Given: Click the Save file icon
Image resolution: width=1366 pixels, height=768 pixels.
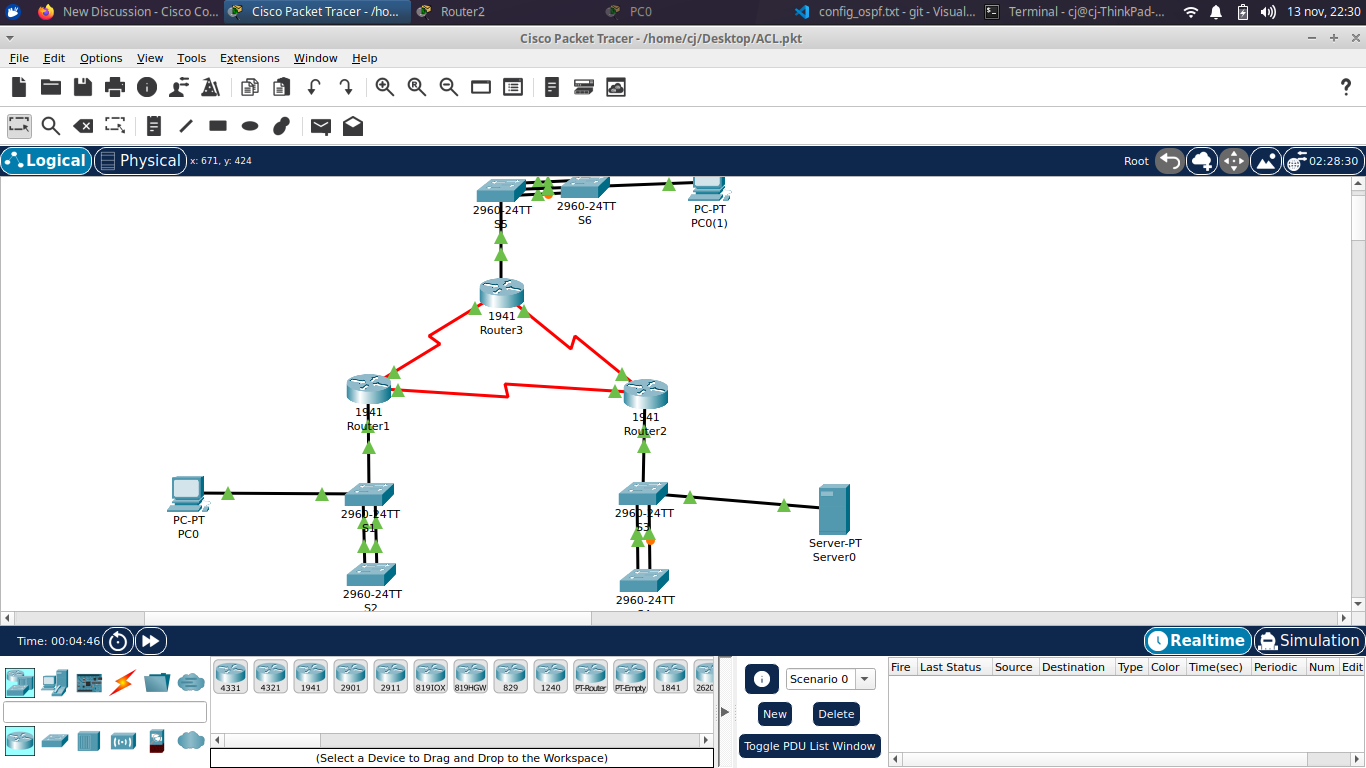Looking at the screenshot, I should pos(82,87).
